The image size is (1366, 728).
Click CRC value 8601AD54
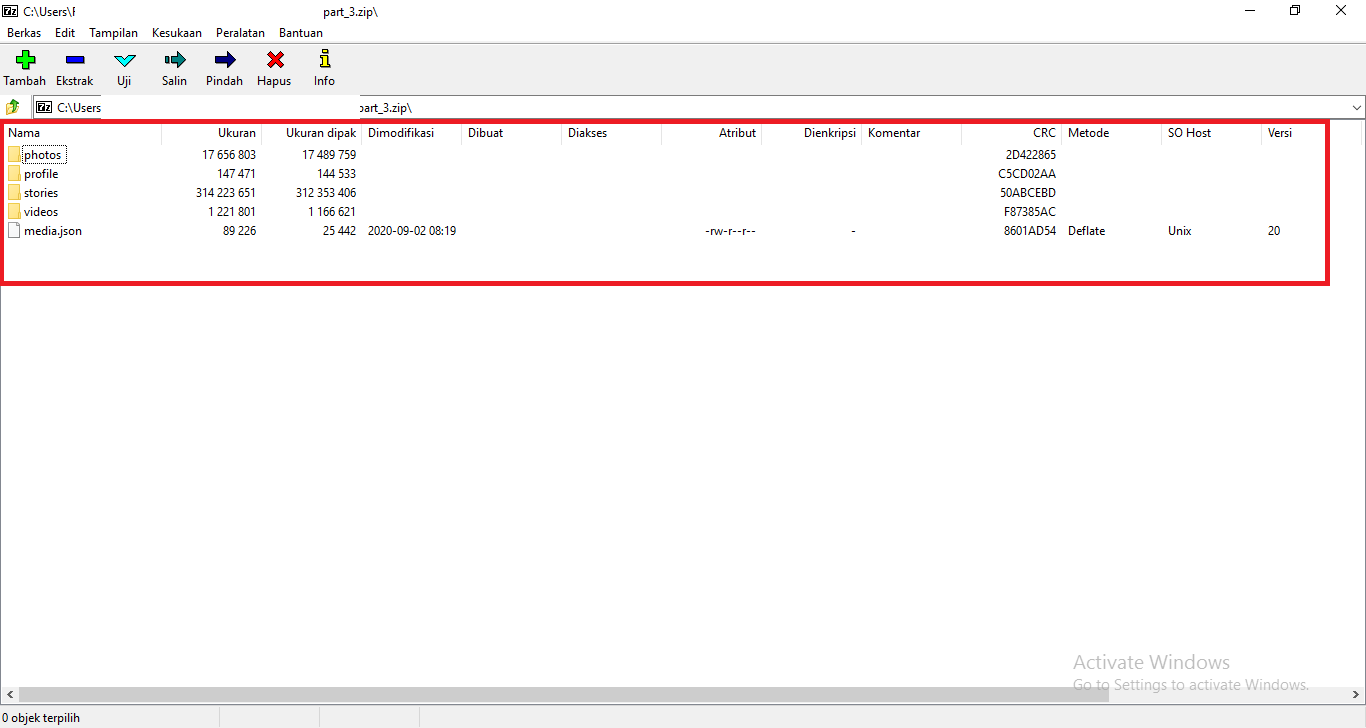coord(1030,231)
